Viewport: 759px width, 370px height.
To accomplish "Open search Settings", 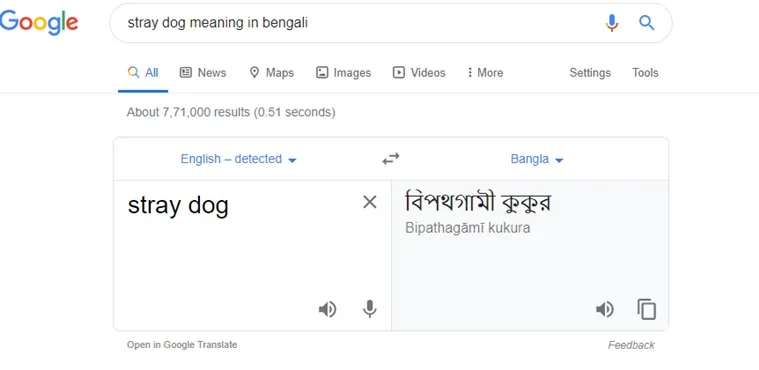I will point(590,73).
